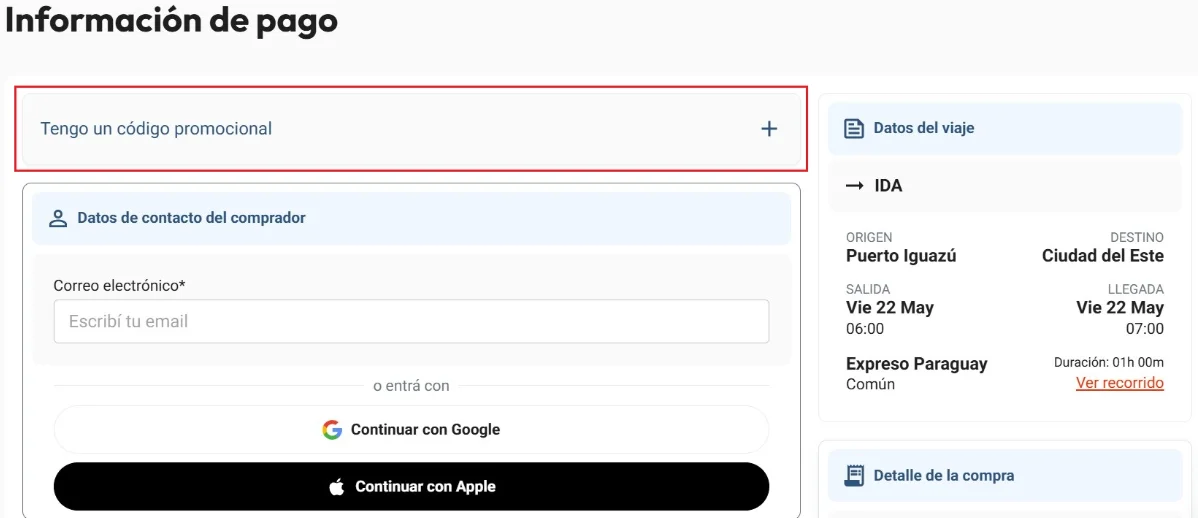
Task: Click the Apple logo icon
Action: [337, 487]
